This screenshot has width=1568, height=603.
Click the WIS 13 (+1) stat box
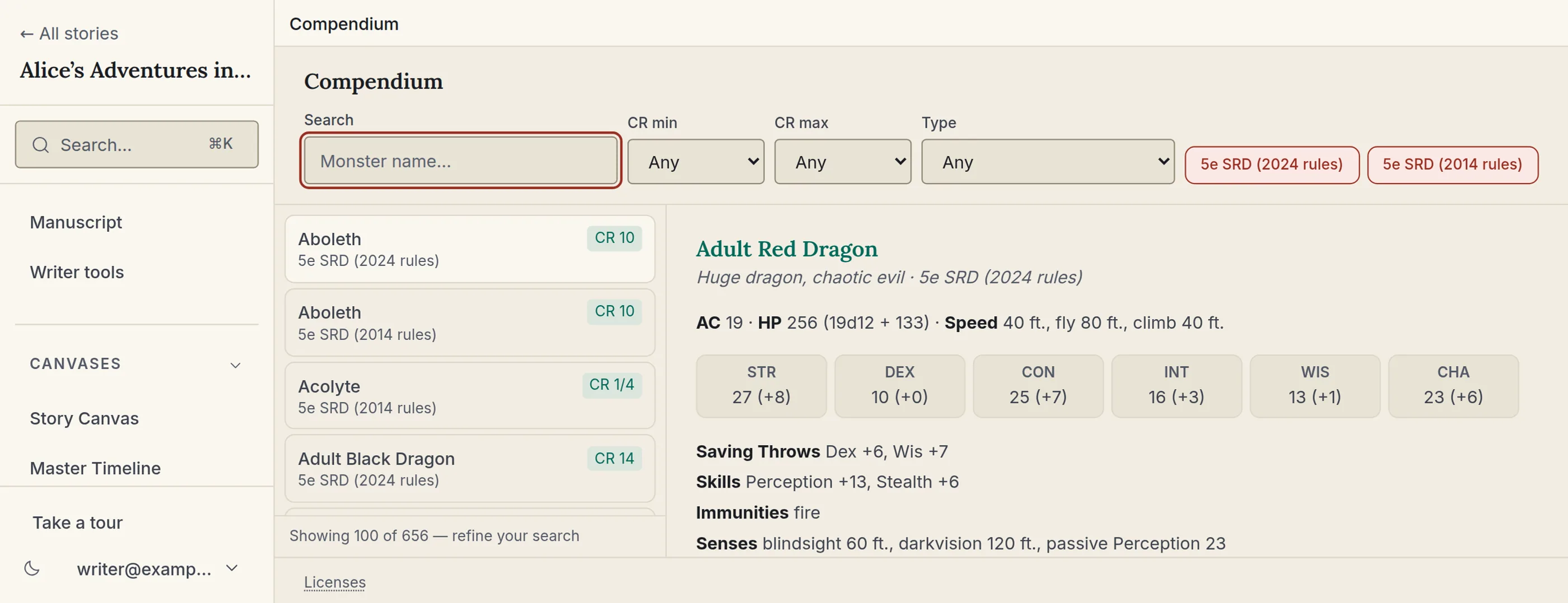[1315, 386]
